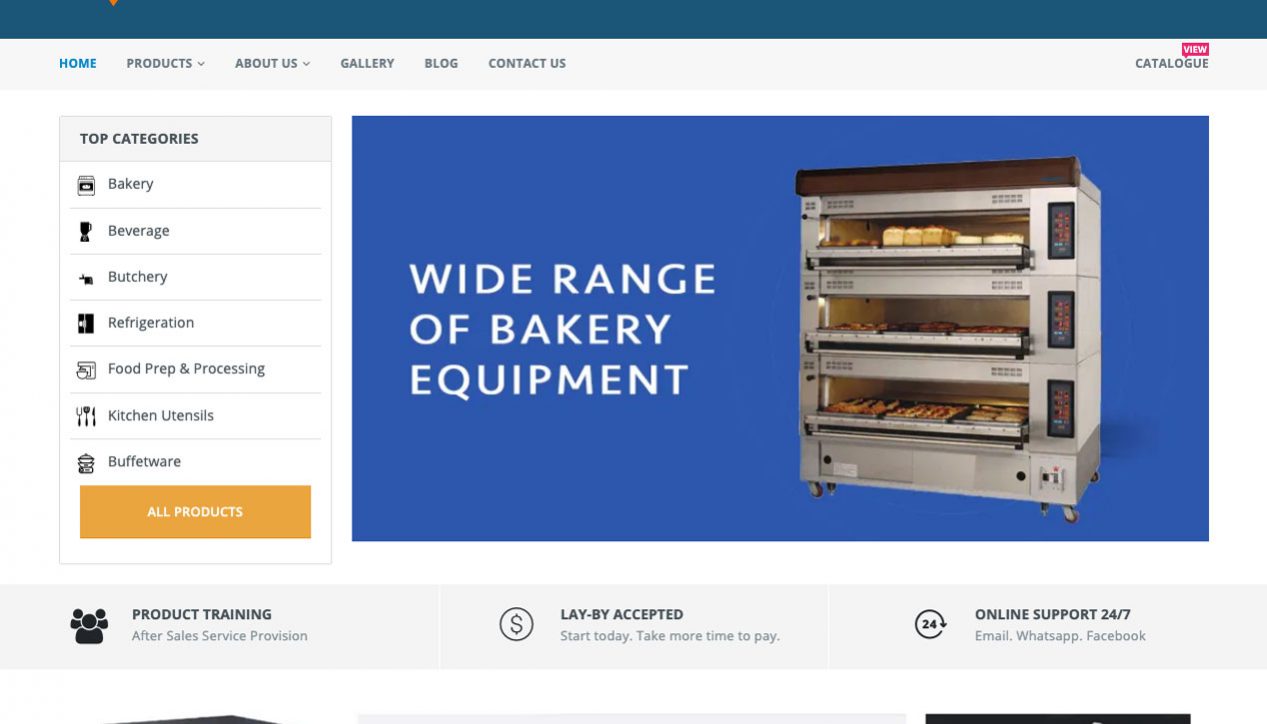Click the Kitchen Utensils cutlery icon
The height and width of the screenshot is (724, 1267).
coord(86,416)
